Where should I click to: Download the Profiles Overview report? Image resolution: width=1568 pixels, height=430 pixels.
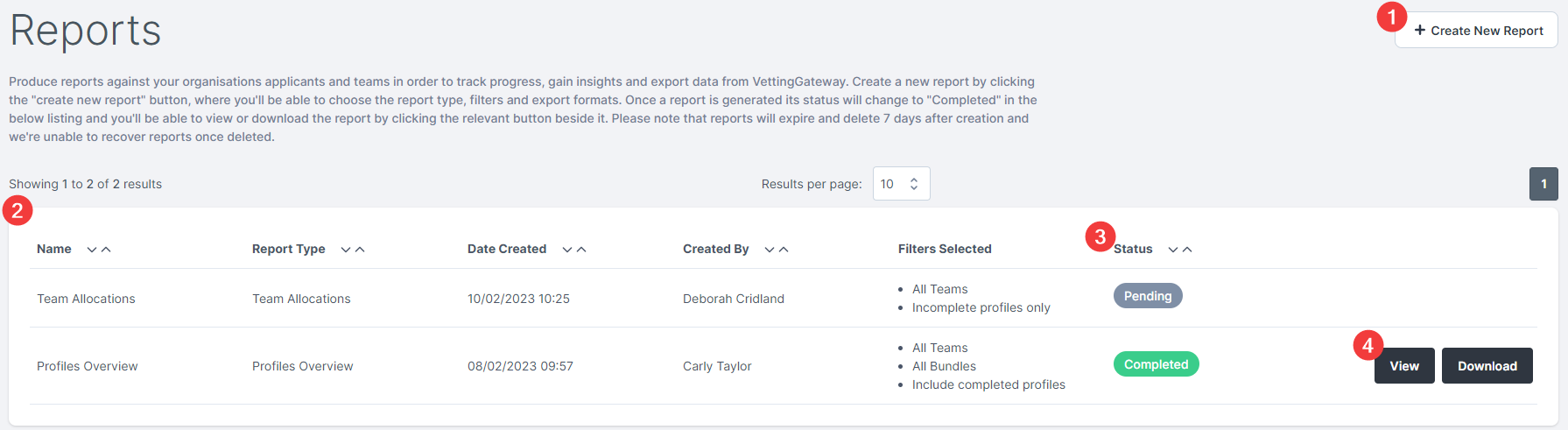click(1487, 366)
